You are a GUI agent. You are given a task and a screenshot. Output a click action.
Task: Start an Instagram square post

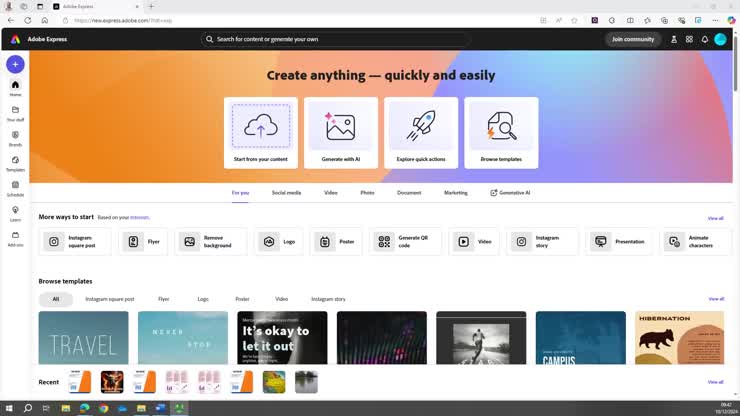75,242
